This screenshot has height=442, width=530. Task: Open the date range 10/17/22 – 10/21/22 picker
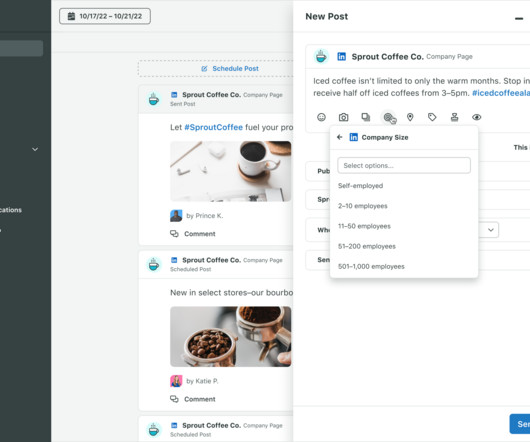(105, 16)
